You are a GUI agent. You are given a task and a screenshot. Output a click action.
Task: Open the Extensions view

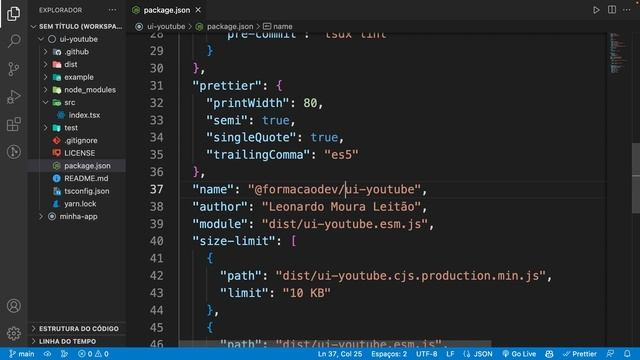pos(13,124)
